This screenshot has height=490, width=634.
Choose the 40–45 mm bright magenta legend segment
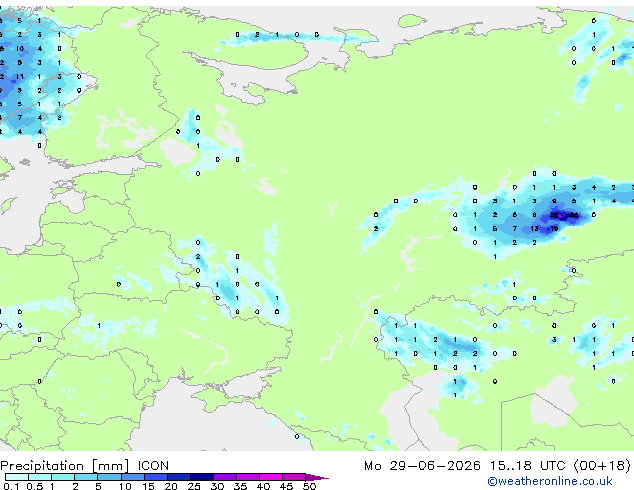coord(271,477)
